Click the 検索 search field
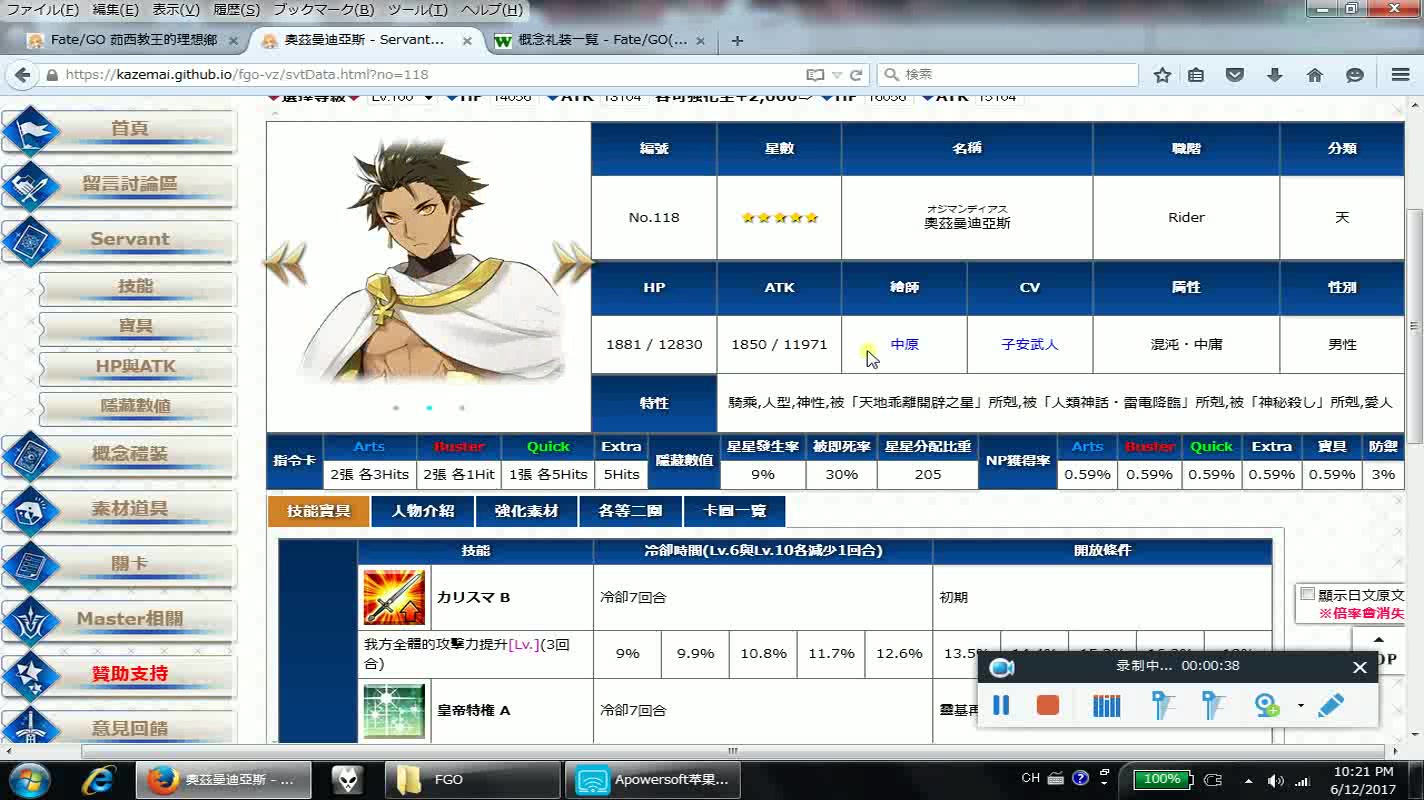This screenshot has height=800, width=1424. (1007, 75)
